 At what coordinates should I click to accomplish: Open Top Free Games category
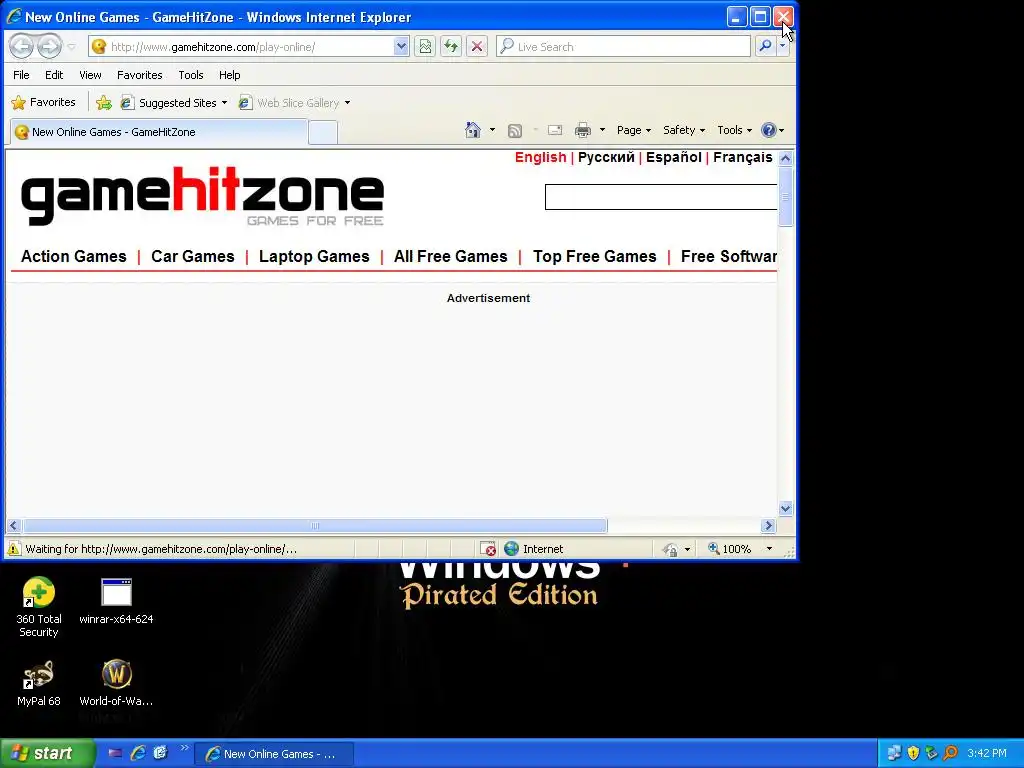click(x=594, y=256)
